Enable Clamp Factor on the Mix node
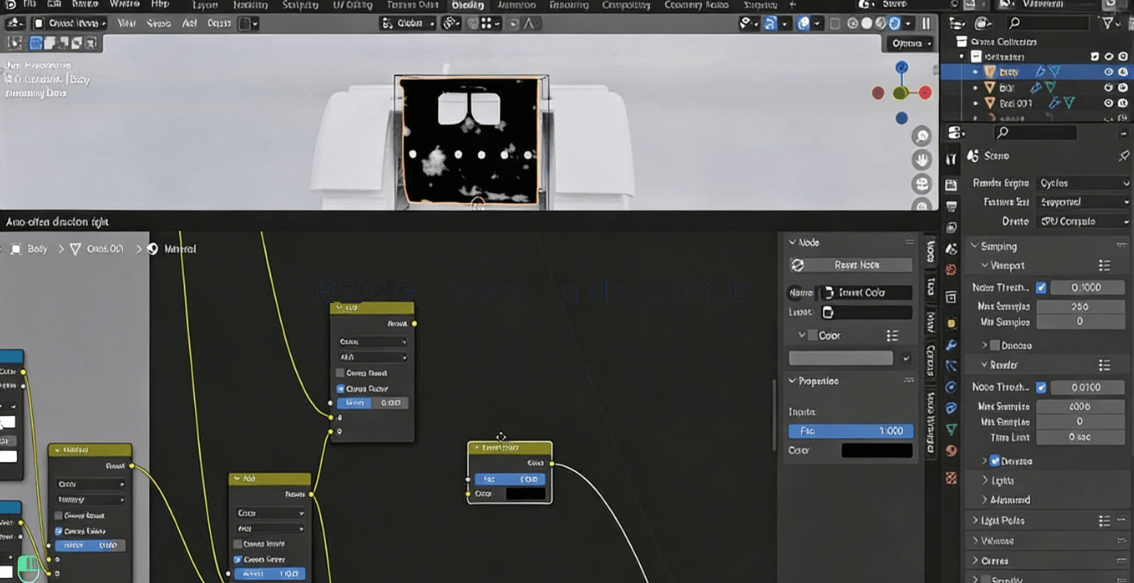The height and width of the screenshot is (583, 1134). click(x=341, y=388)
